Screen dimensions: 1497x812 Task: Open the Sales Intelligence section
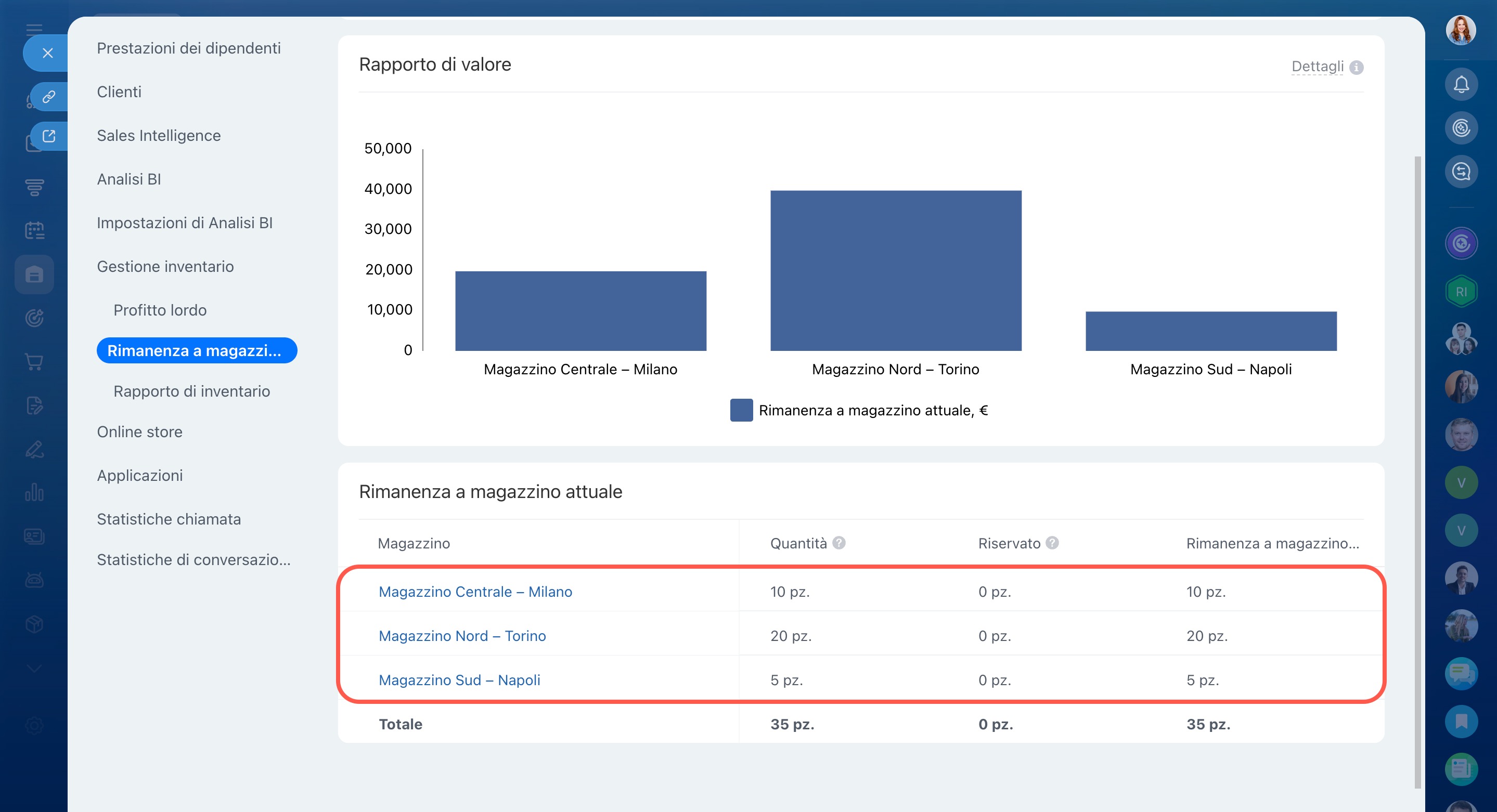159,135
